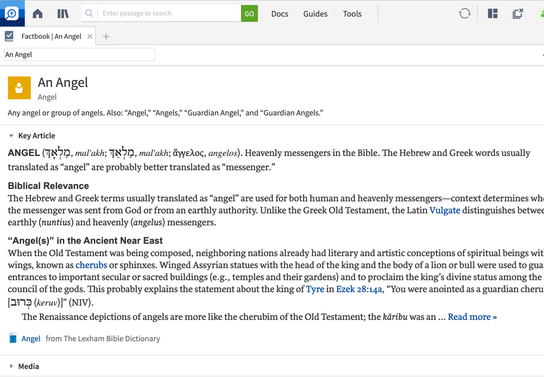
Task: Click the green GO button
Action: pyautogui.click(x=249, y=14)
